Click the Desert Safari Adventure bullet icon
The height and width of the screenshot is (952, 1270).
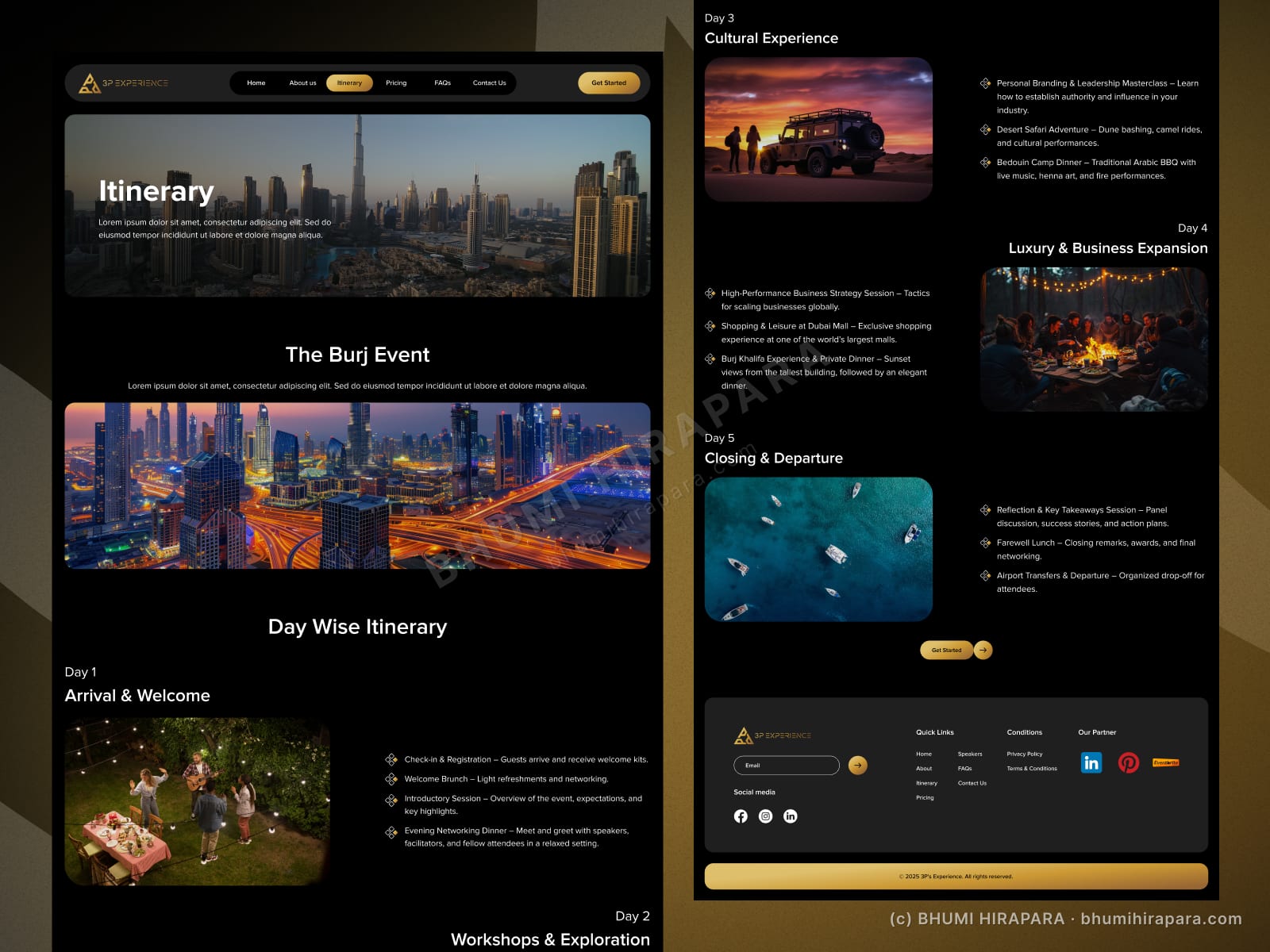(x=985, y=129)
